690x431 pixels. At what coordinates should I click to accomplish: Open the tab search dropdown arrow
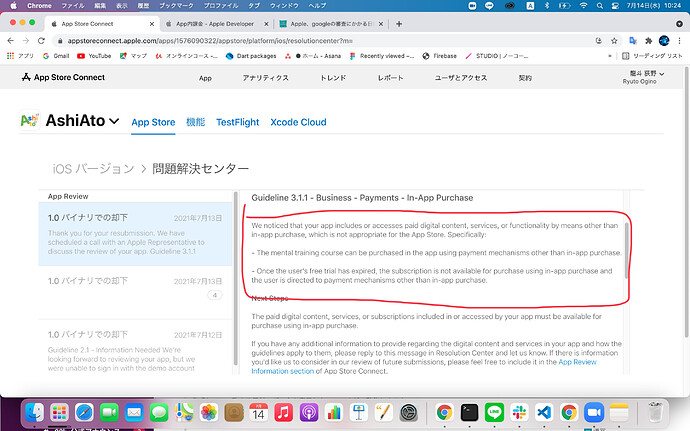pyautogui.click(x=679, y=24)
